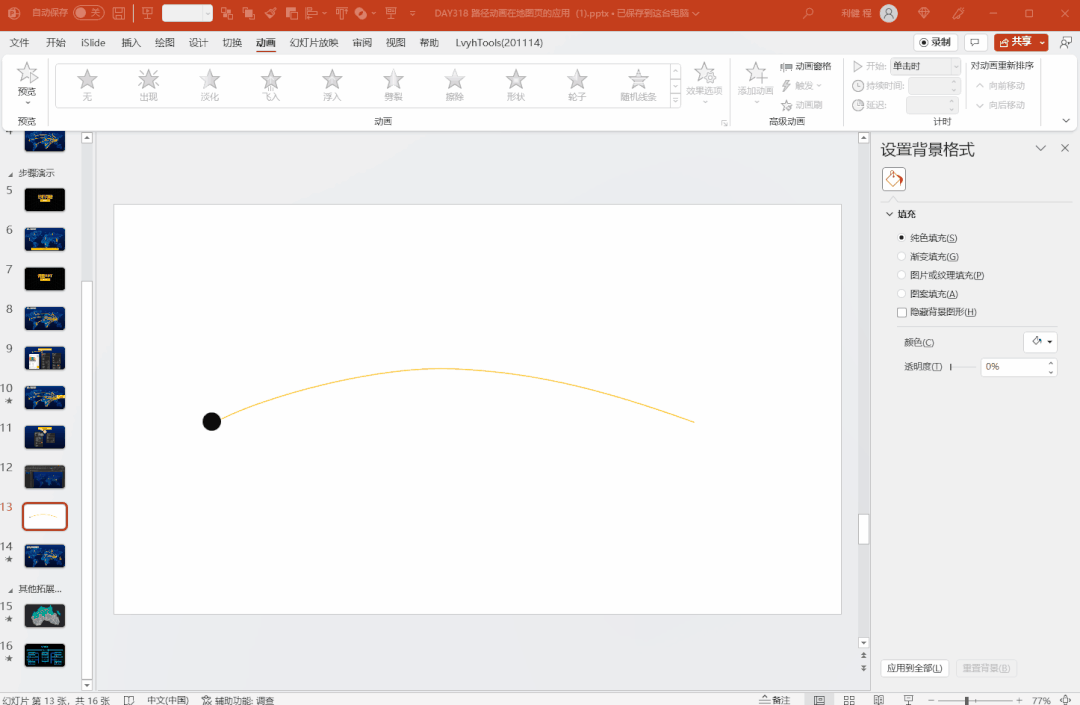Viewport: 1080px width, 705px height.
Task: Collapse the Fill (填充) section
Action: 889,214
